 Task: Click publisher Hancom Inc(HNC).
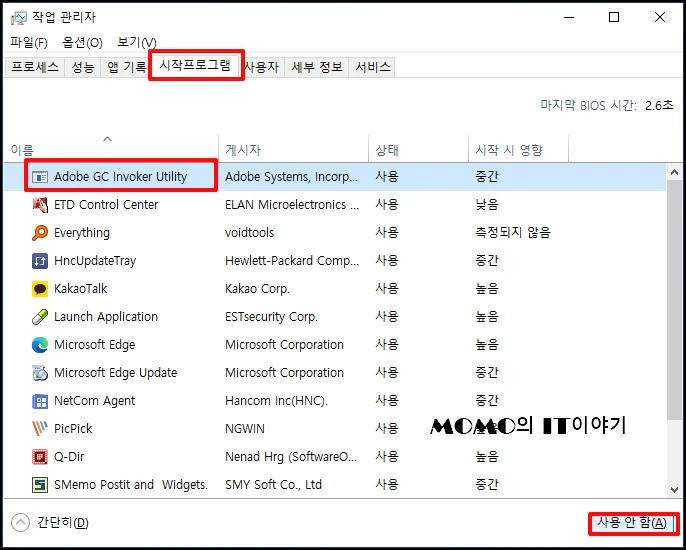click(x=276, y=401)
